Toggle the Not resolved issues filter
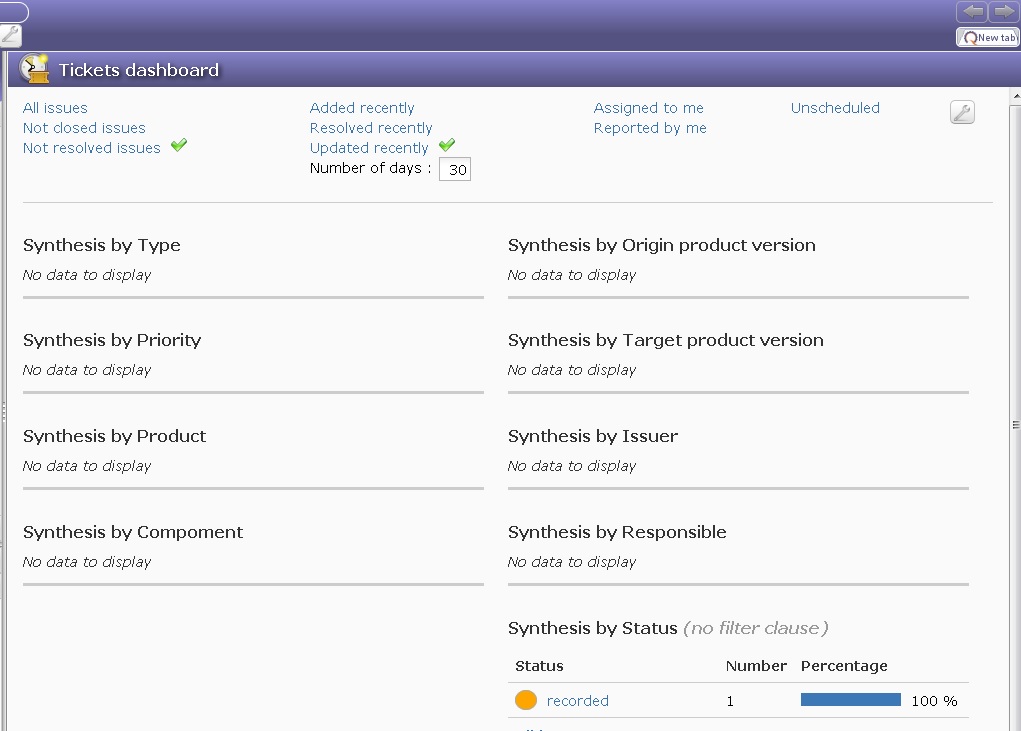1021x731 pixels. coord(92,148)
